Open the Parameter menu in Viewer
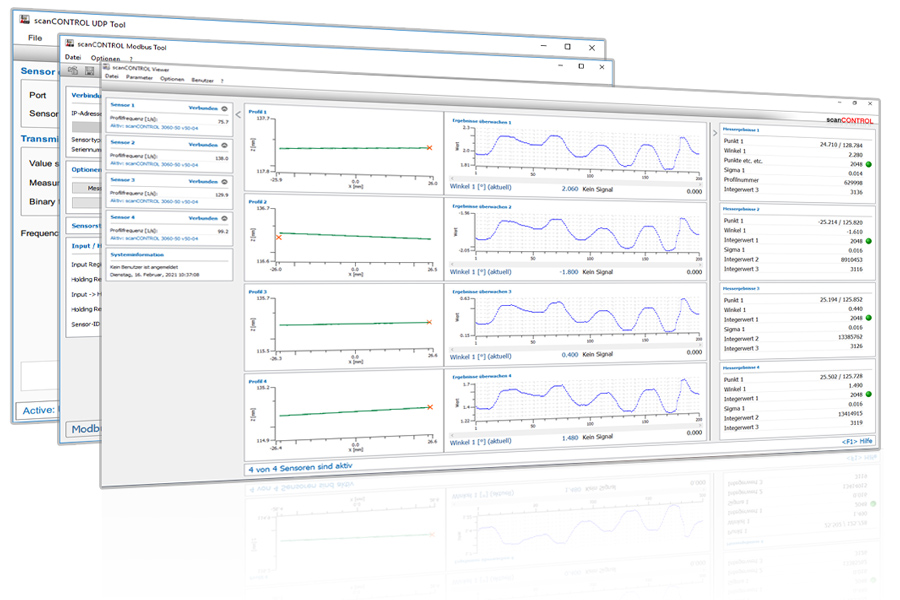Viewport: 900px width, 600px height. click(139, 78)
